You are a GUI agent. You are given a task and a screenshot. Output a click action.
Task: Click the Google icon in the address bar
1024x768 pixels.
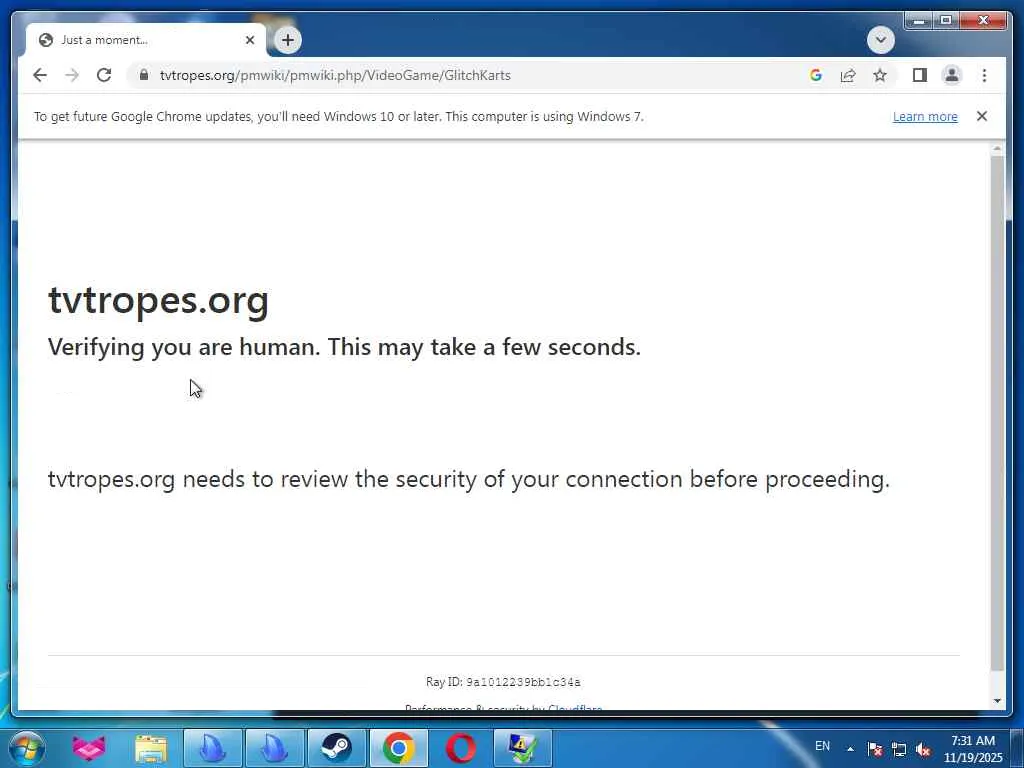[816, 75]
